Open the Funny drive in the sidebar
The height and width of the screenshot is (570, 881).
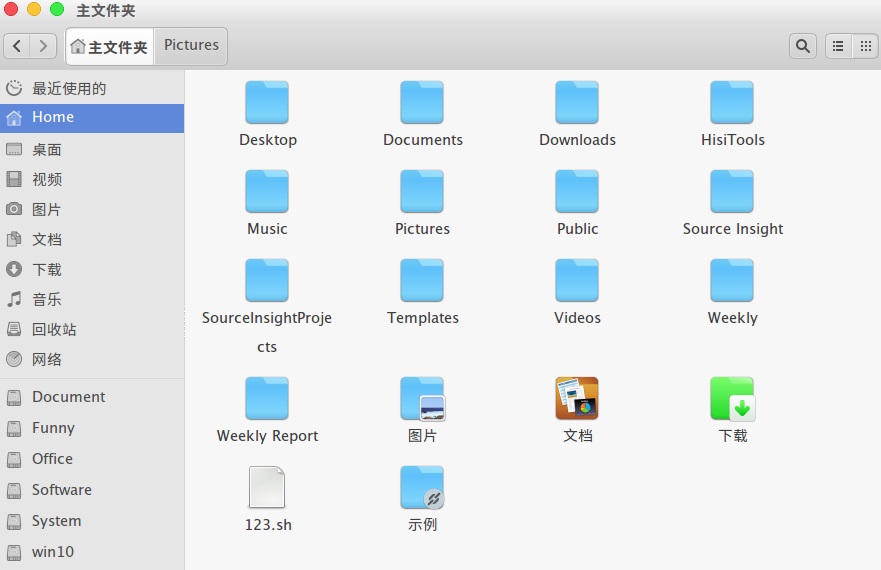[92, 428]
